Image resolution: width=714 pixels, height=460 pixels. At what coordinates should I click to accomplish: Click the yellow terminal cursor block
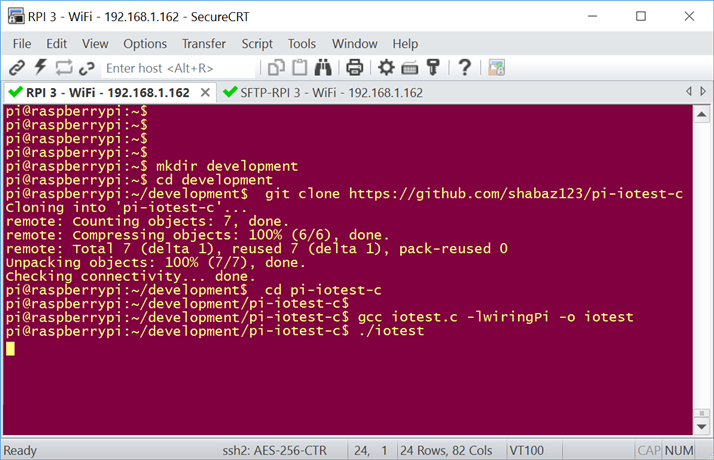pyautogui.click(x=10, y=349)
